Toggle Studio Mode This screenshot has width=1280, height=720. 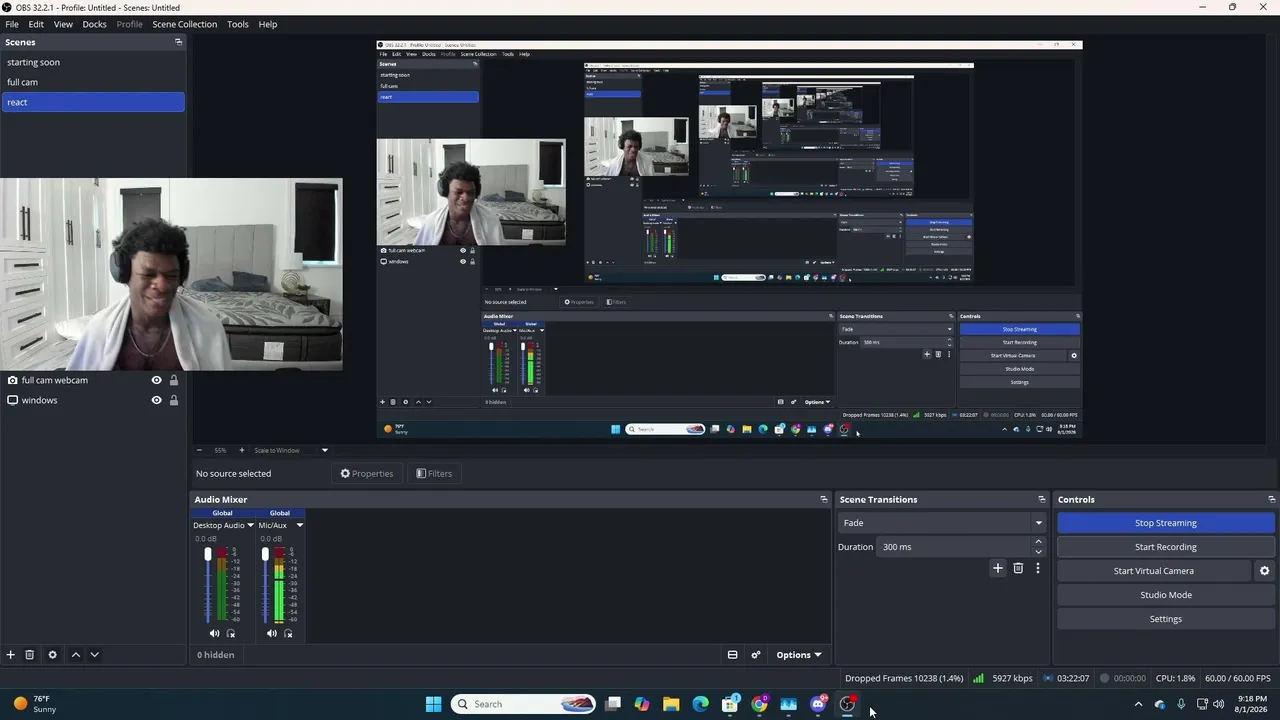1166,595
